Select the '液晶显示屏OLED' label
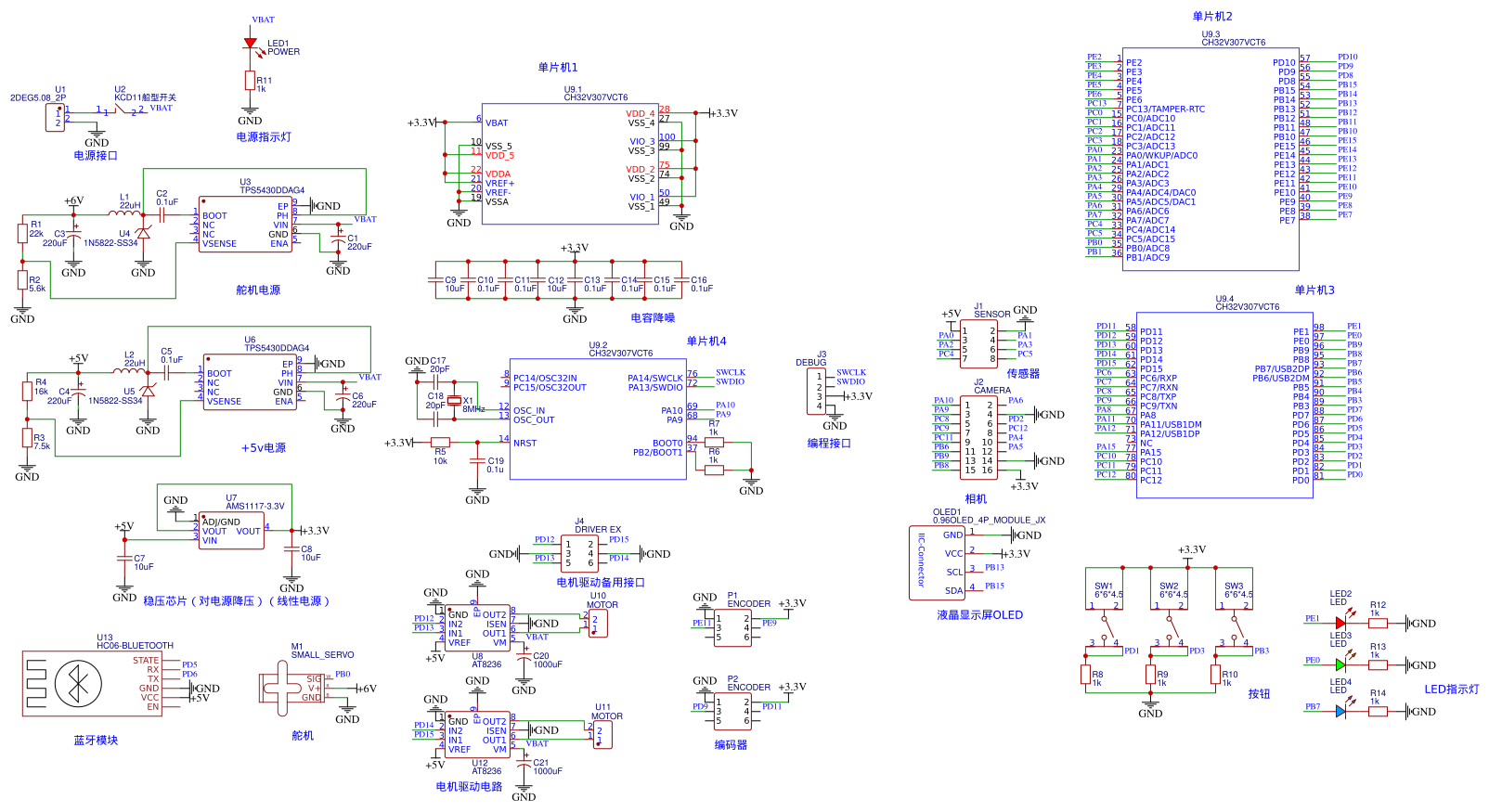Screen dimensions: 1489x812 (x=979, y=614)
